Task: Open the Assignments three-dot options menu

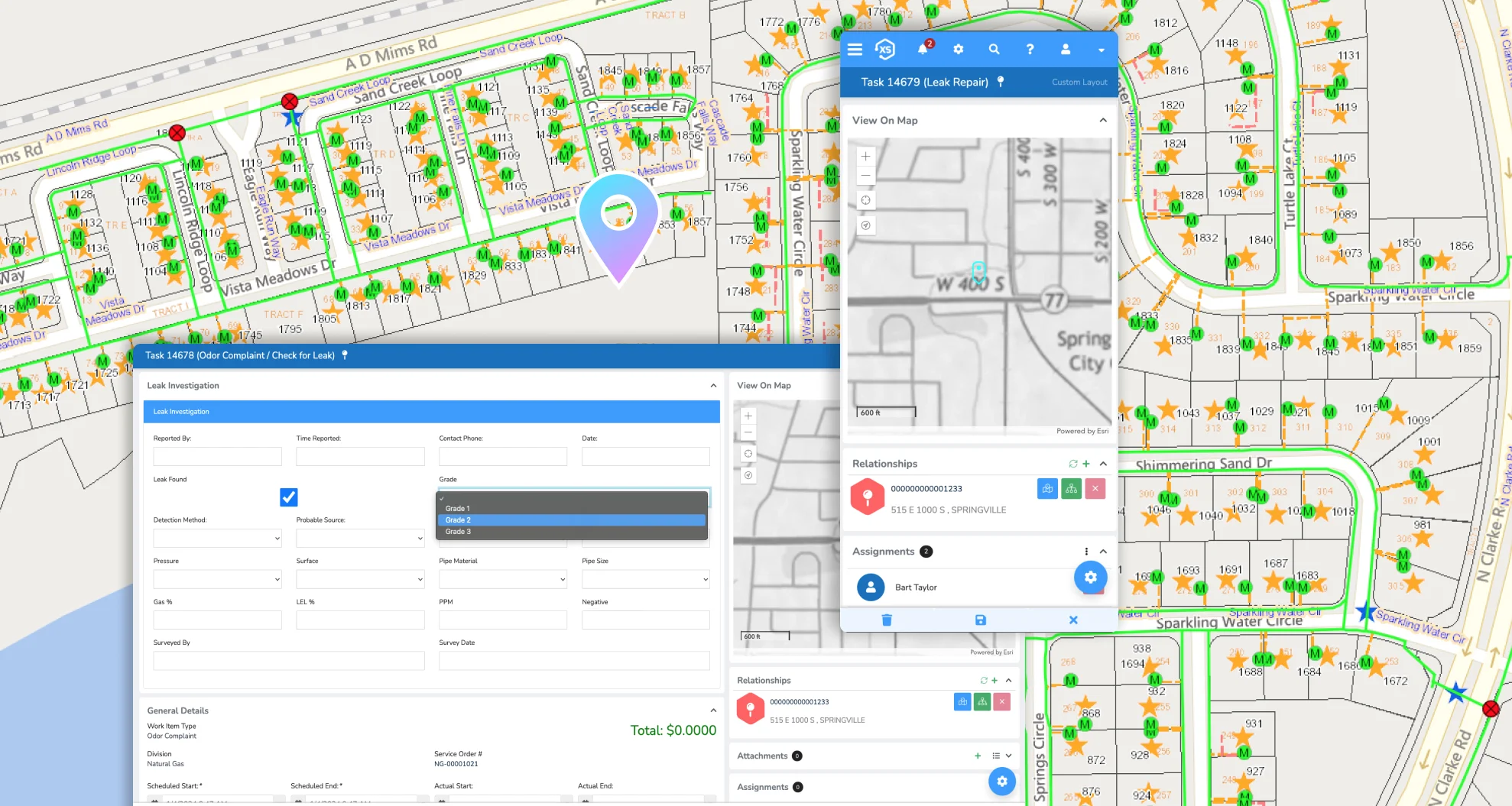Action: click(x=1086, y=552)
